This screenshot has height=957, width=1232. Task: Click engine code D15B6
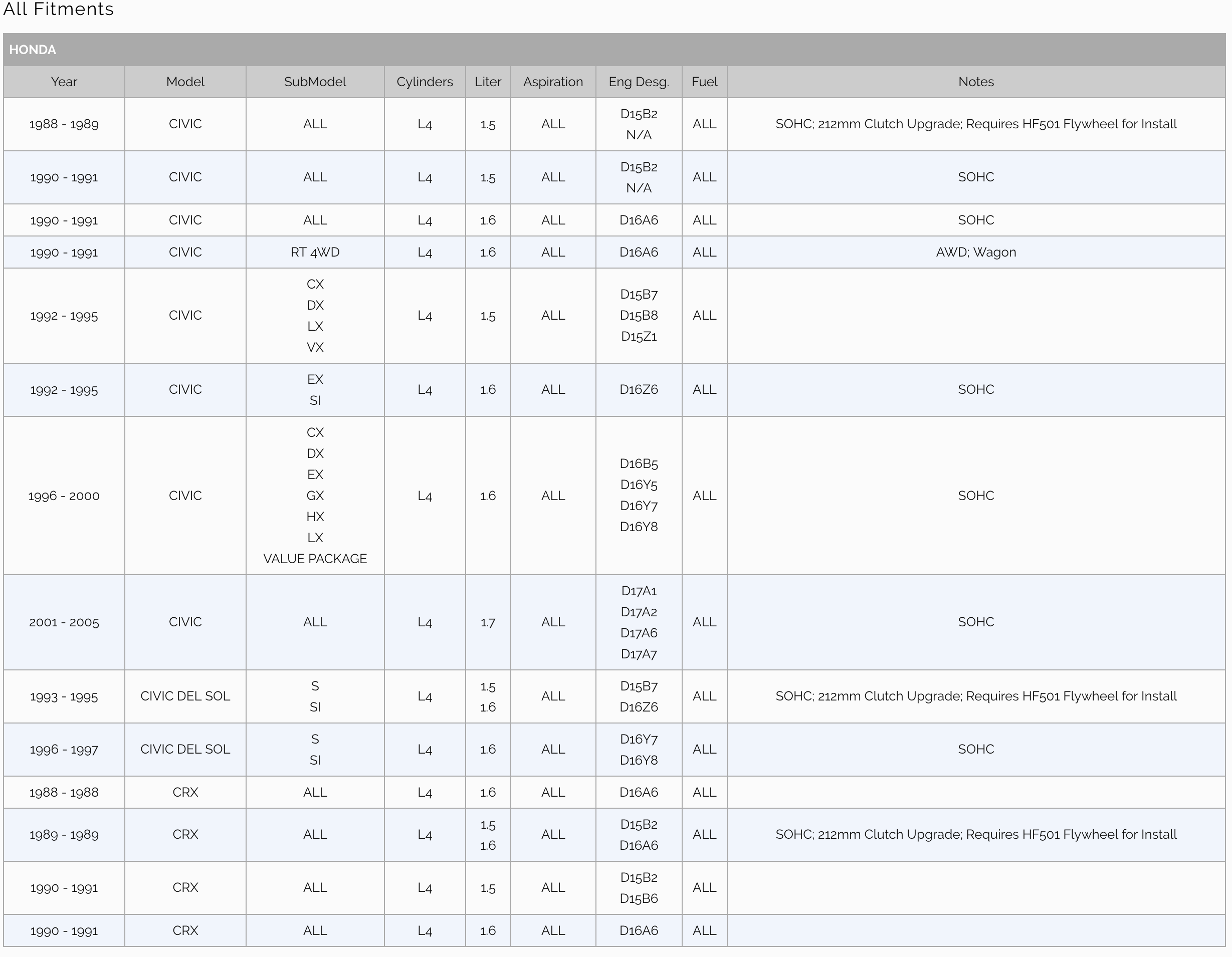coord(639,899)
